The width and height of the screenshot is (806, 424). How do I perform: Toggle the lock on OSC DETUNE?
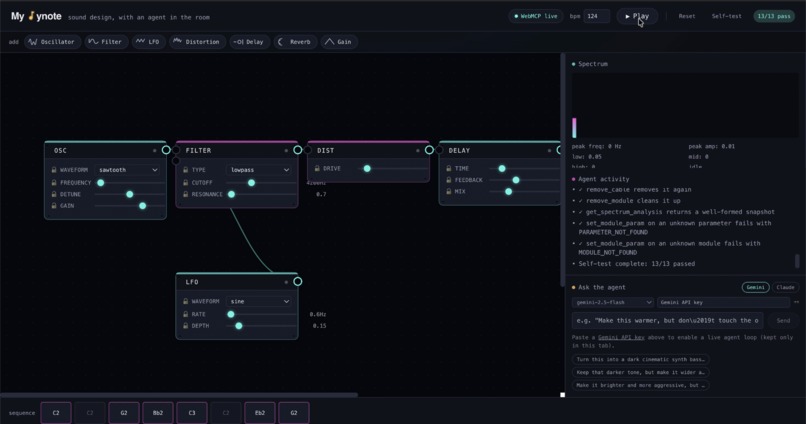coord(54,194)
